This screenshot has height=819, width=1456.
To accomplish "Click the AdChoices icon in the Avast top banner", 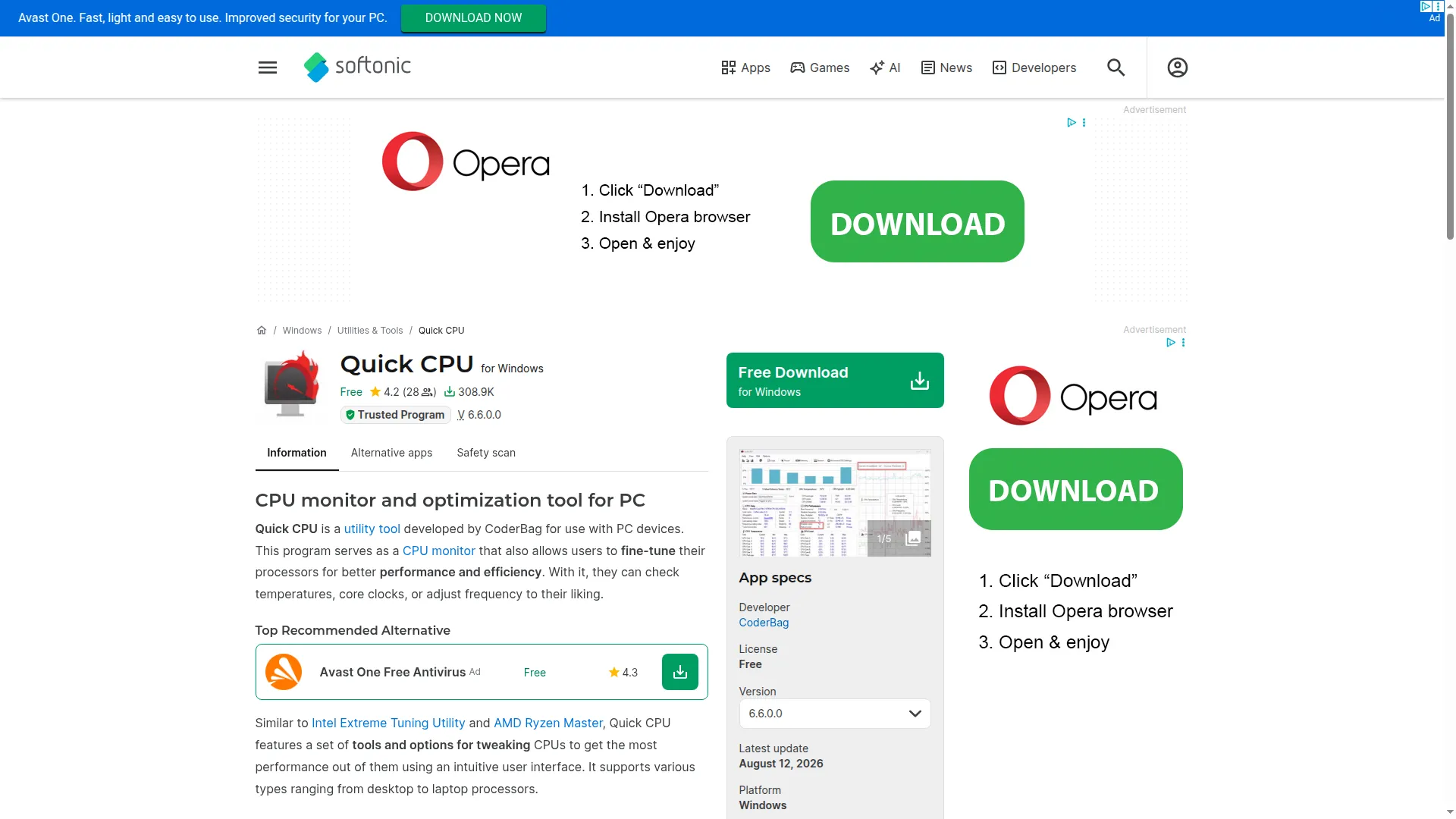I will click(x=1426, y=6).
